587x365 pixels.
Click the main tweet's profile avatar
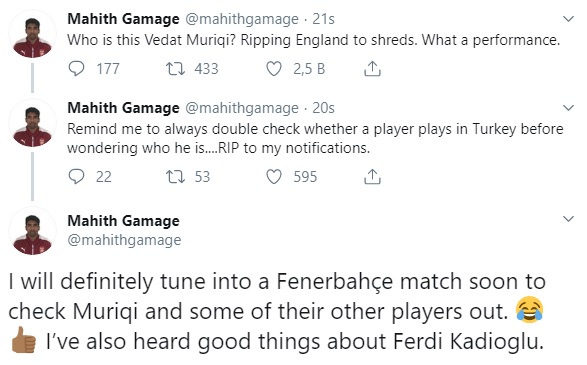click(33, 231)
